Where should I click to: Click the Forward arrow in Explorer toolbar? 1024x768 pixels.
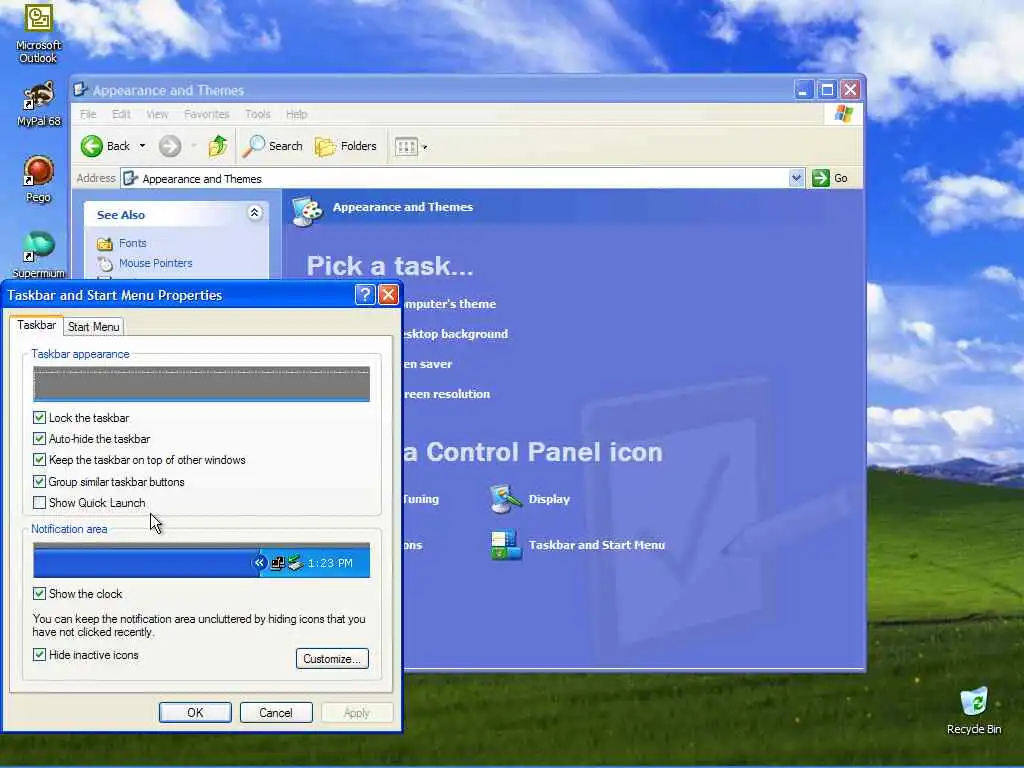170,146
